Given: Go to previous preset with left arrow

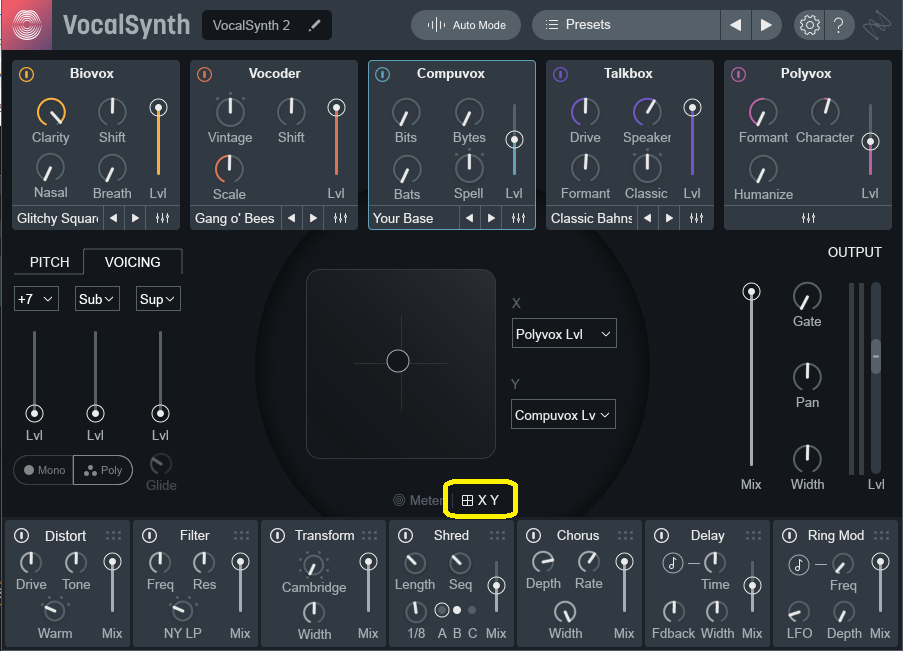Looking at the screenshot, I should tap(735, 25).
